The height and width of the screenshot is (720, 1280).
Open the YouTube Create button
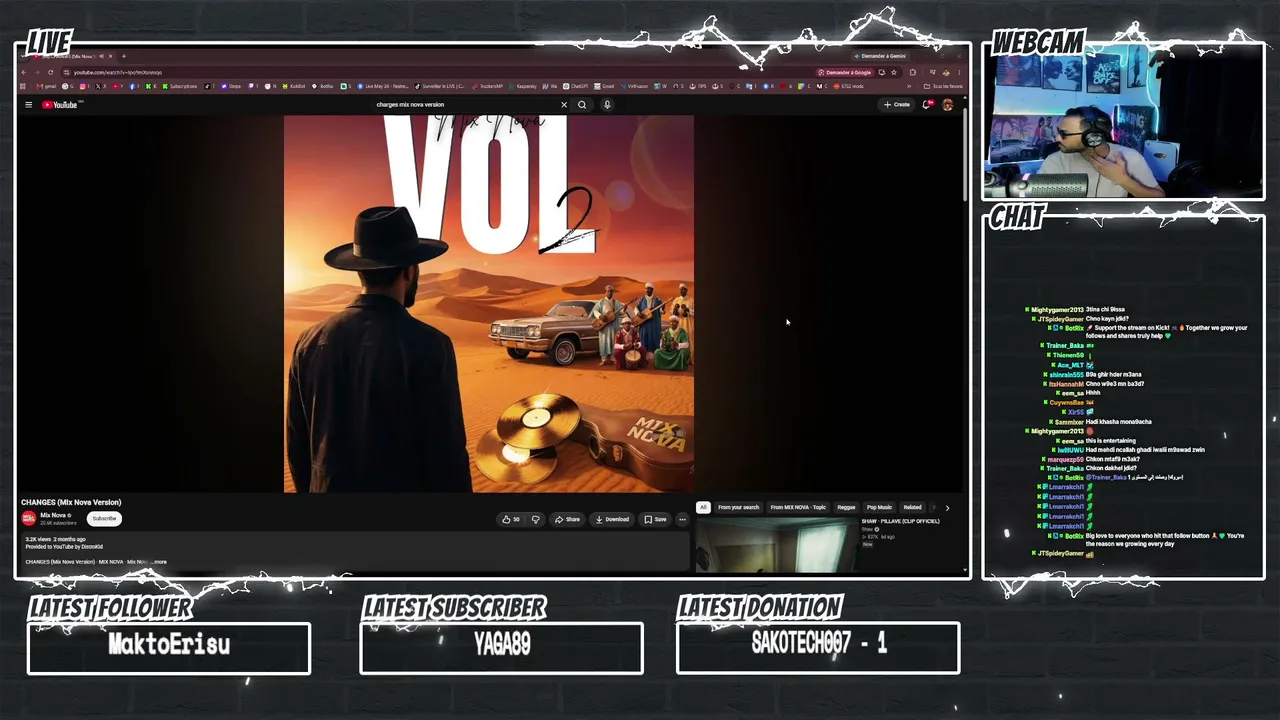(x=897, y=105)
